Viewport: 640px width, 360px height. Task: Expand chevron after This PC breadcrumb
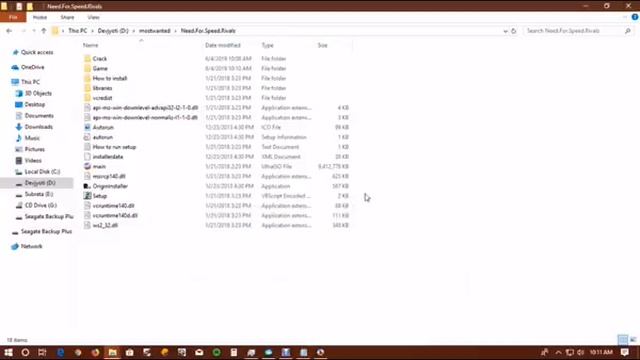(92, 31)
